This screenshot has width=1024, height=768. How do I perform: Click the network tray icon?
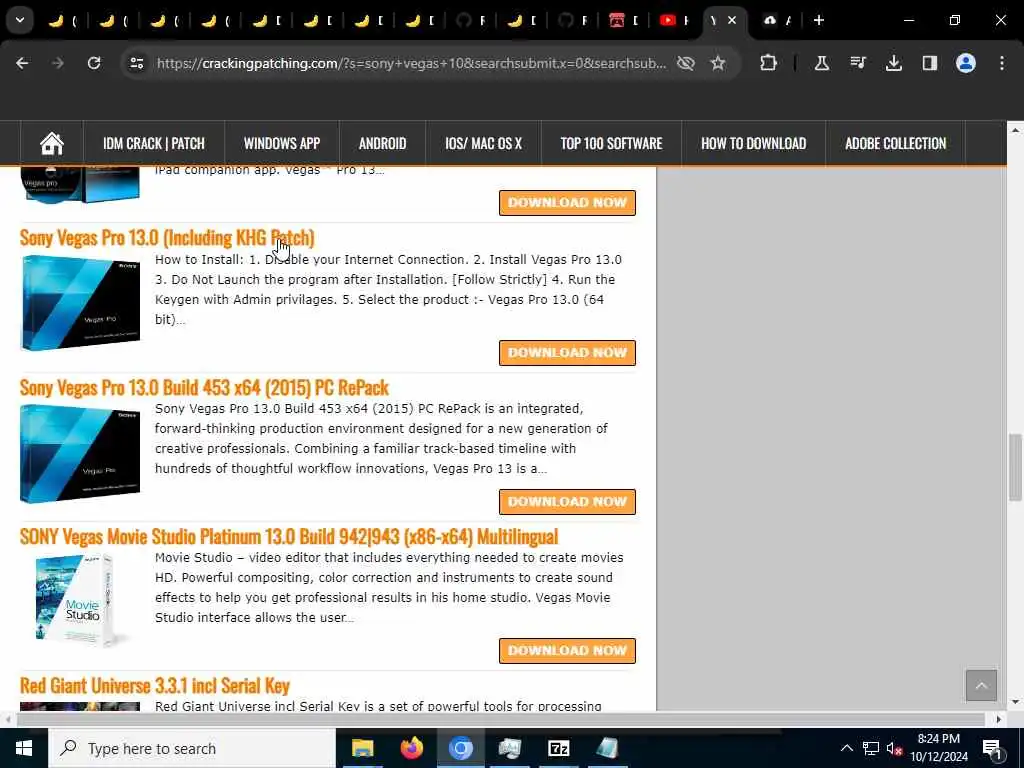(871, 748)
